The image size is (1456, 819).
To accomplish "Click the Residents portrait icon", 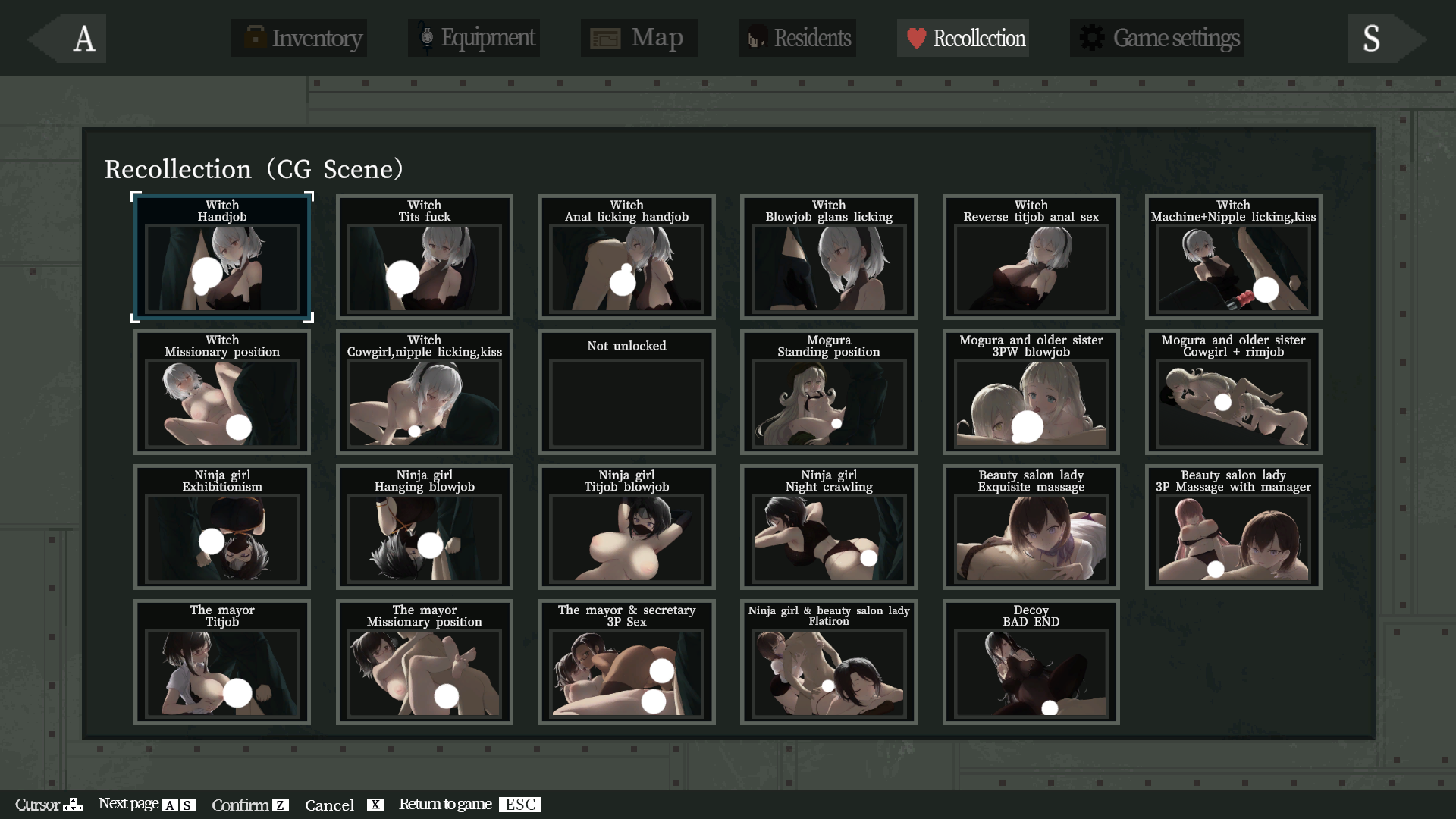I will tap(756, 37).
